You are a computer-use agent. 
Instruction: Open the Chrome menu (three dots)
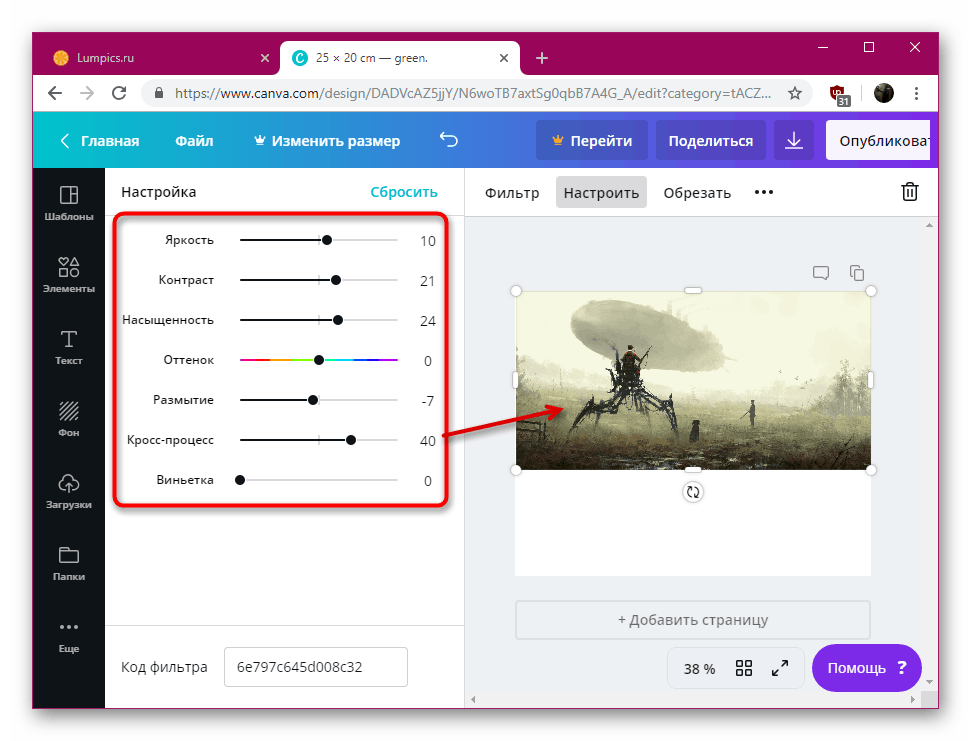[917, 93]
